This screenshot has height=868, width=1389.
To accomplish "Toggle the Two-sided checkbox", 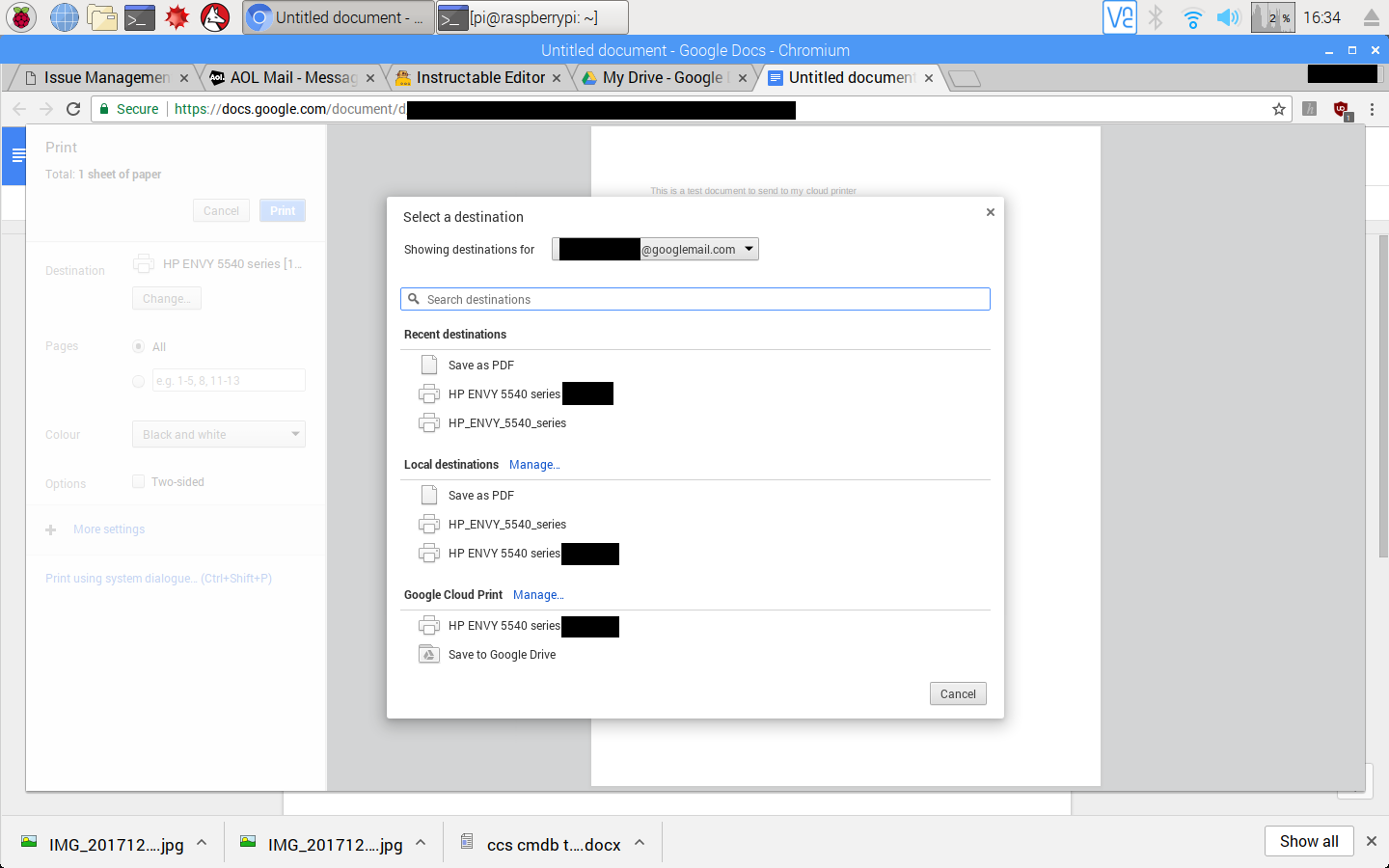I will coord(139,481).
